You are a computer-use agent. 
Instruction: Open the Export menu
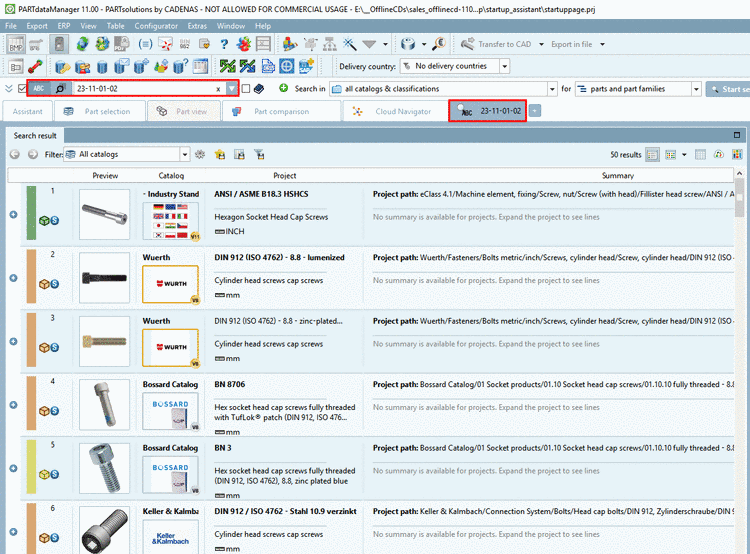point(37,26)
